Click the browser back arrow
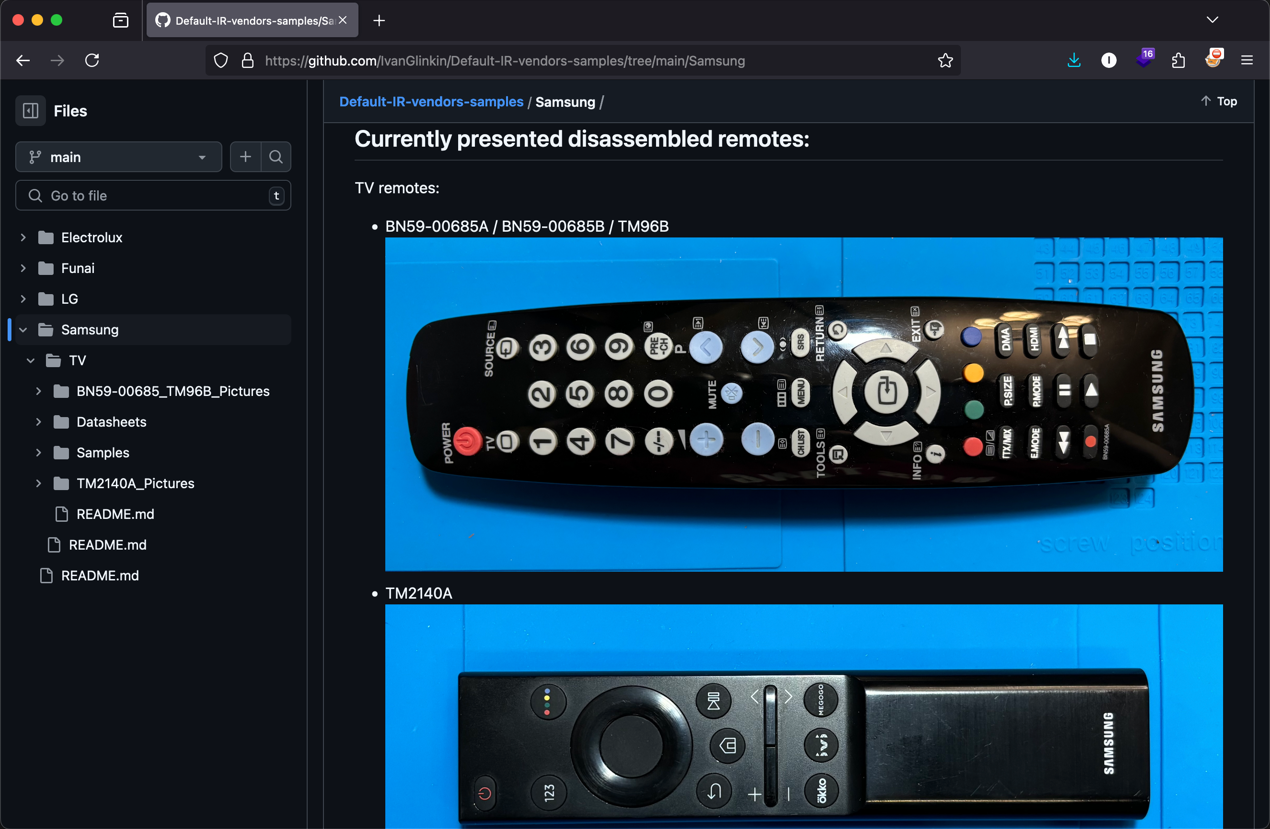Viewport: 1270px width, 829px height. (23, 60)
